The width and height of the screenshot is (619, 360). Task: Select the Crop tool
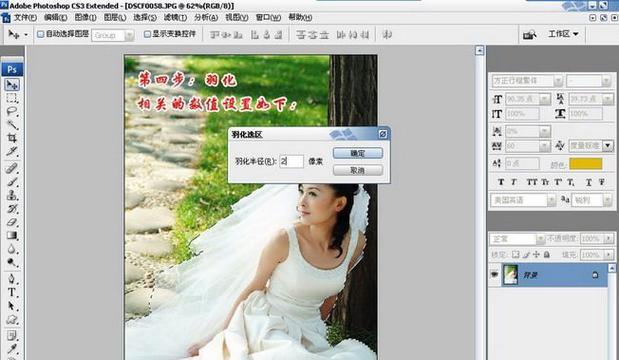coord(12,138)
